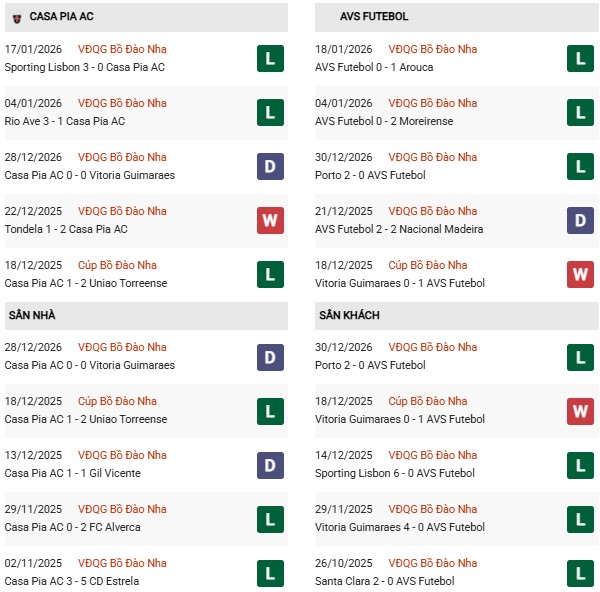
Task: Click the L badge for Santa Clara 2-0 AVS Futebol
Action: 581,573
